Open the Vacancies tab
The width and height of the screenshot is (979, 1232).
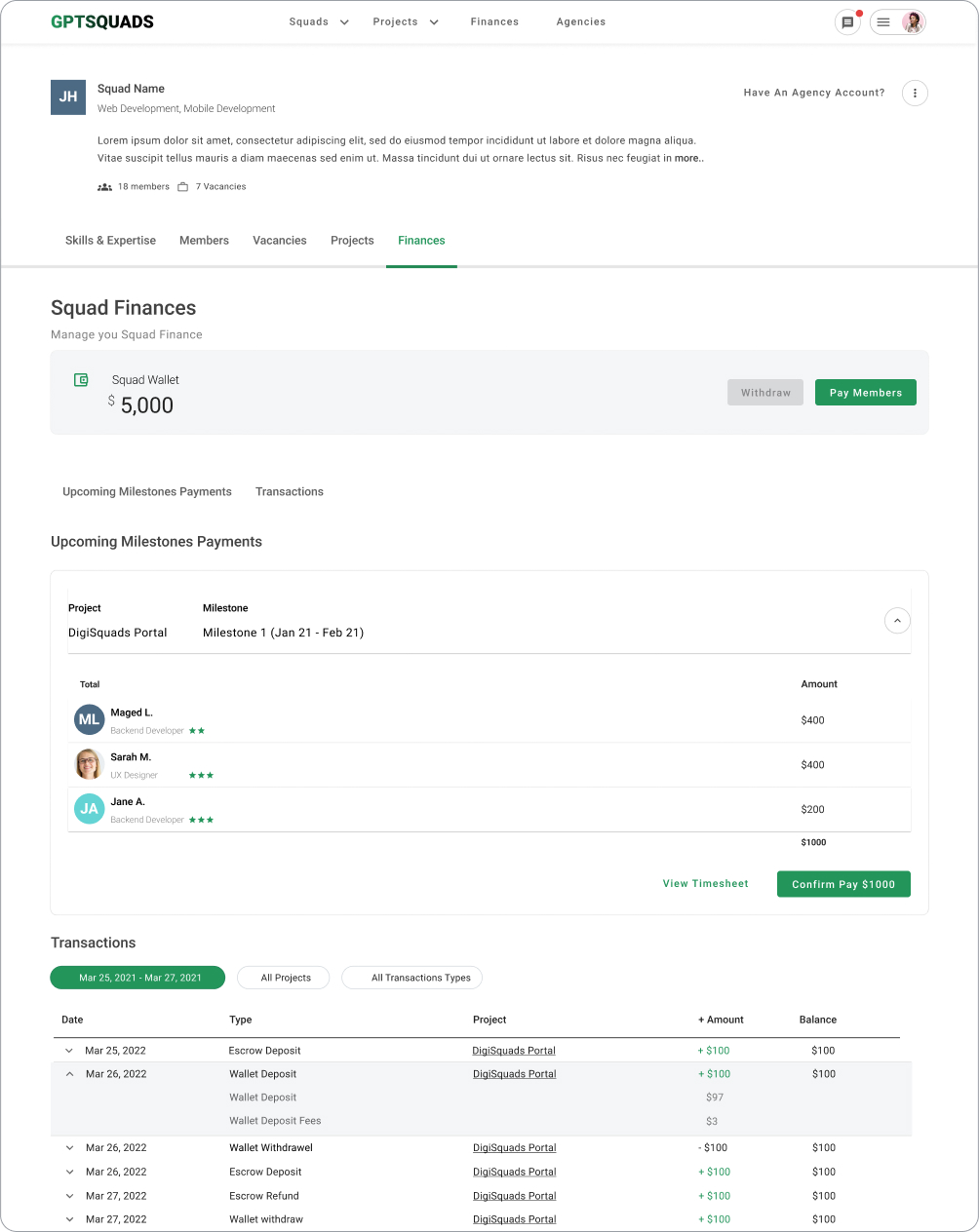pos(279,240)
